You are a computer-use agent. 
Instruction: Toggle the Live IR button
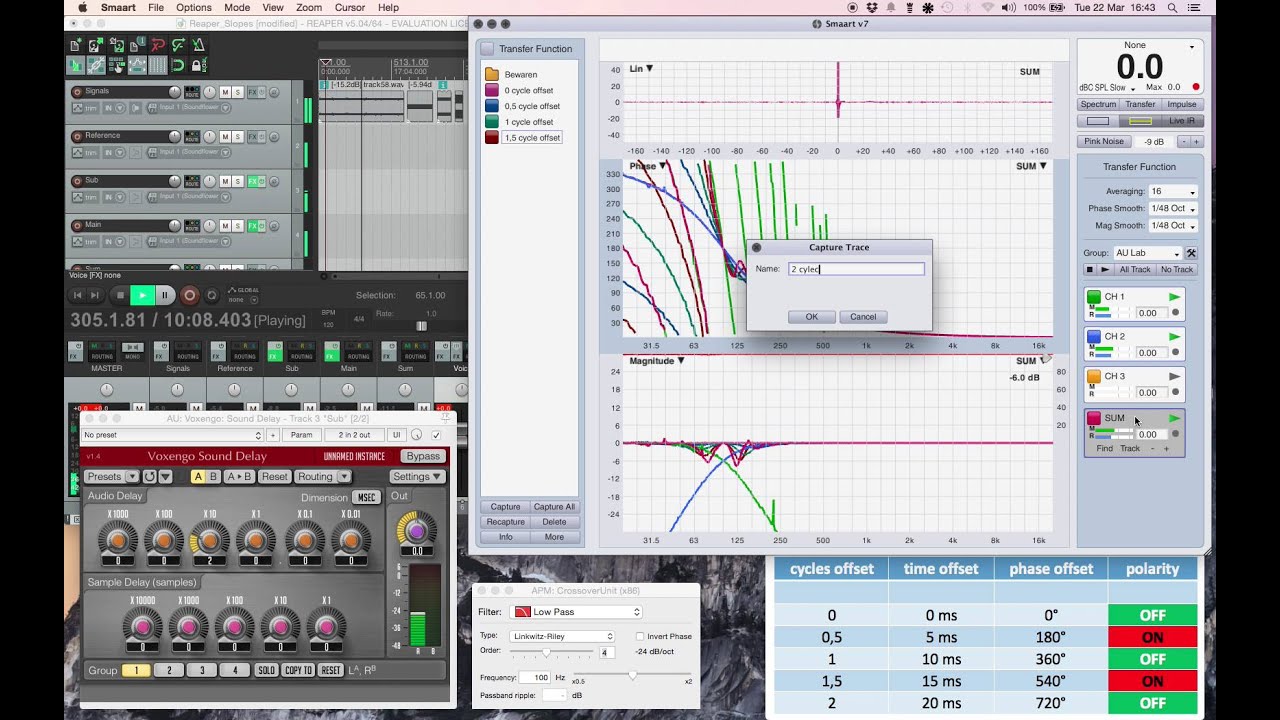point(1182,121)
